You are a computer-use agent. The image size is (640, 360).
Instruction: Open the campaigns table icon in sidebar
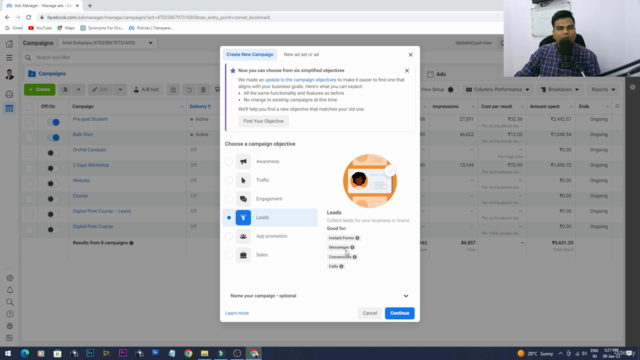9,109
